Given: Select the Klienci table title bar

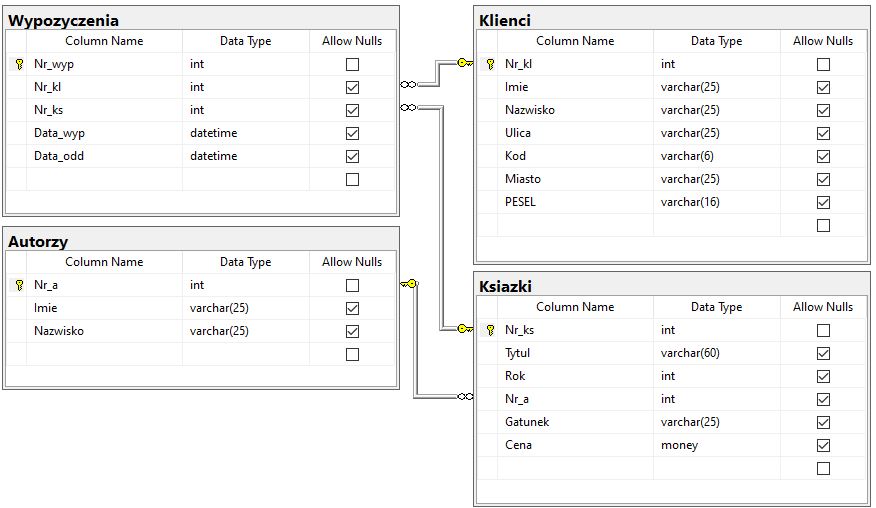Looking at the screenshot, I should click(x=671, y=20).
